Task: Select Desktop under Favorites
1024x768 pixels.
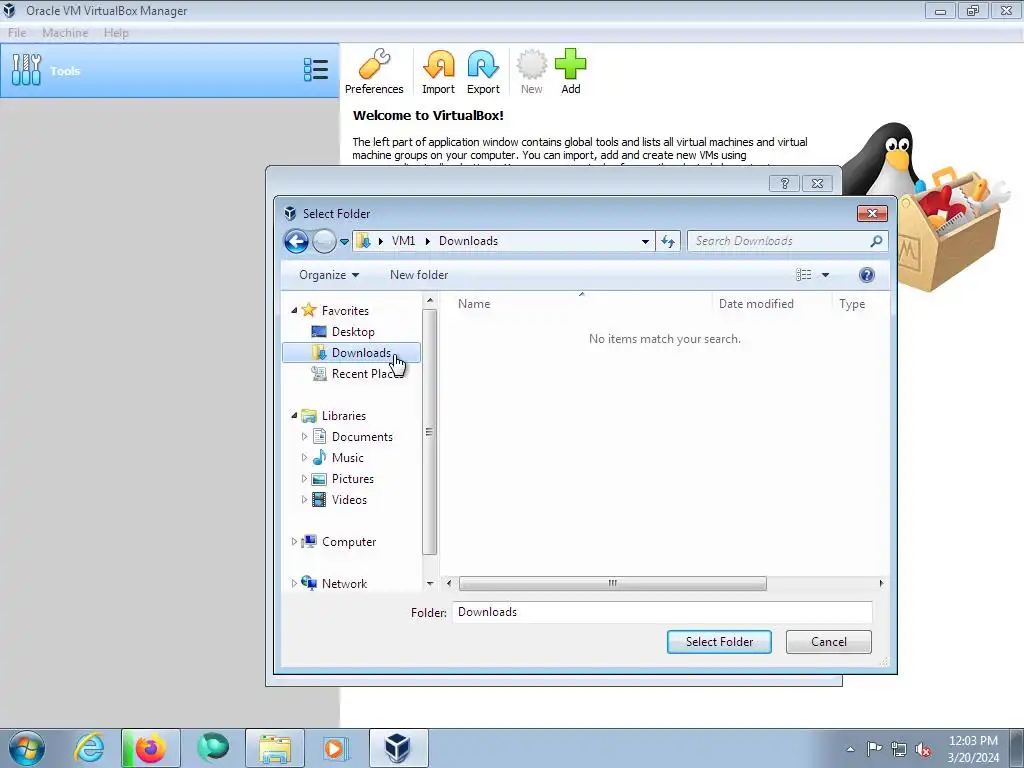Action: (x=352, y=332)
